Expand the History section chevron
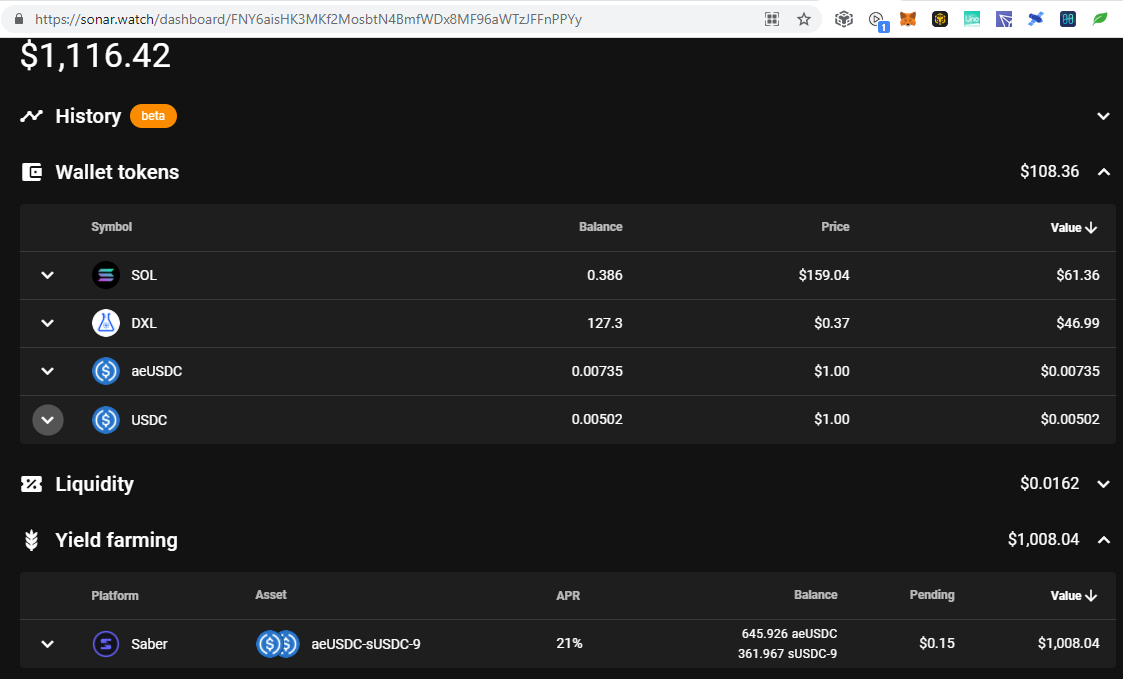Viewport: 1123px width, 679px height. [1104, 116]
